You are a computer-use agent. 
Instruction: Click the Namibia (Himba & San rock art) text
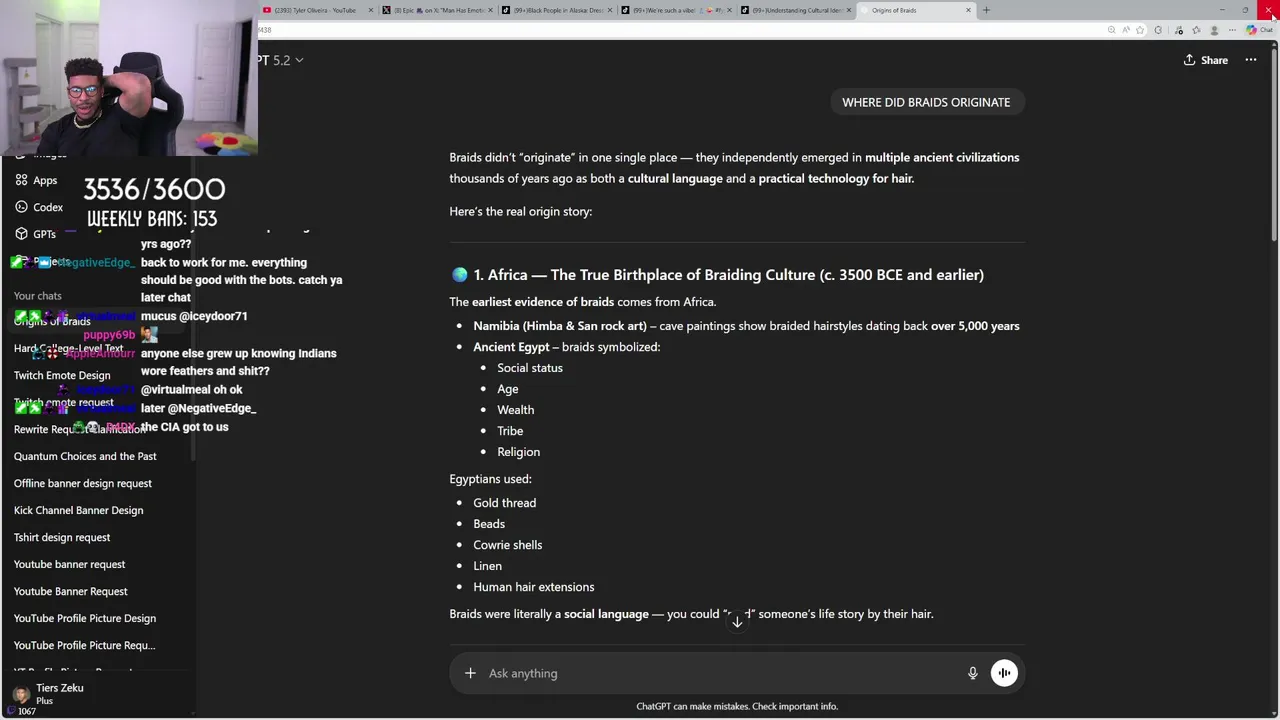560,326
